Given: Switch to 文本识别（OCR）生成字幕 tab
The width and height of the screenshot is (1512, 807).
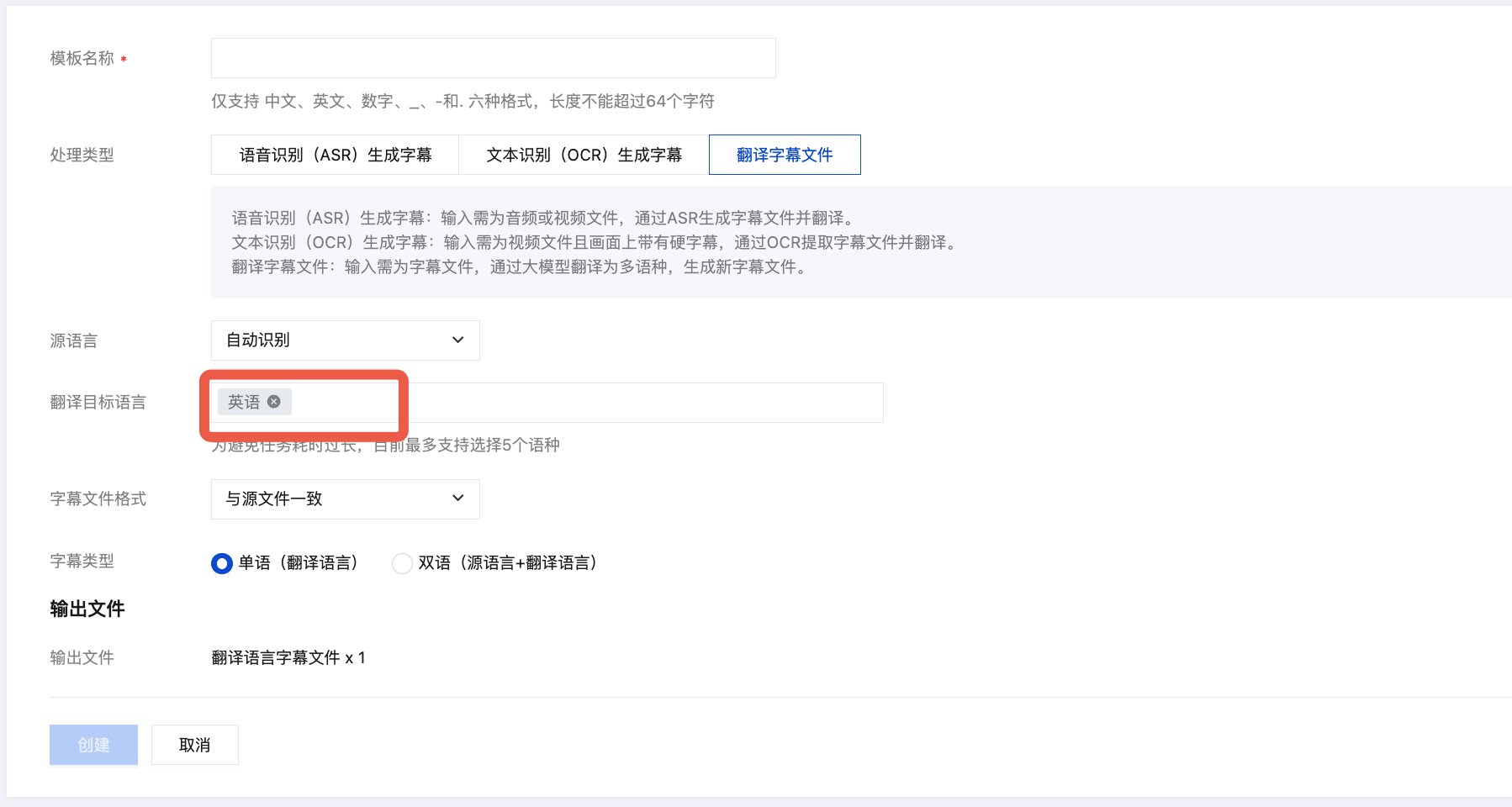Looking at the screenshot, I should tap(584, 155).
